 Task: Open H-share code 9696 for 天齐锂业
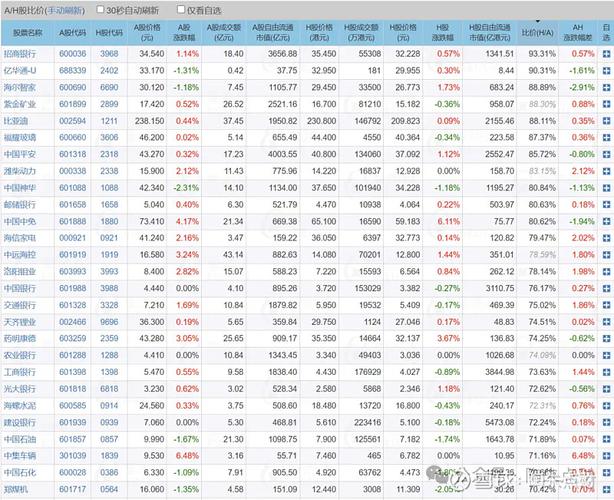(x=109, y=322)
